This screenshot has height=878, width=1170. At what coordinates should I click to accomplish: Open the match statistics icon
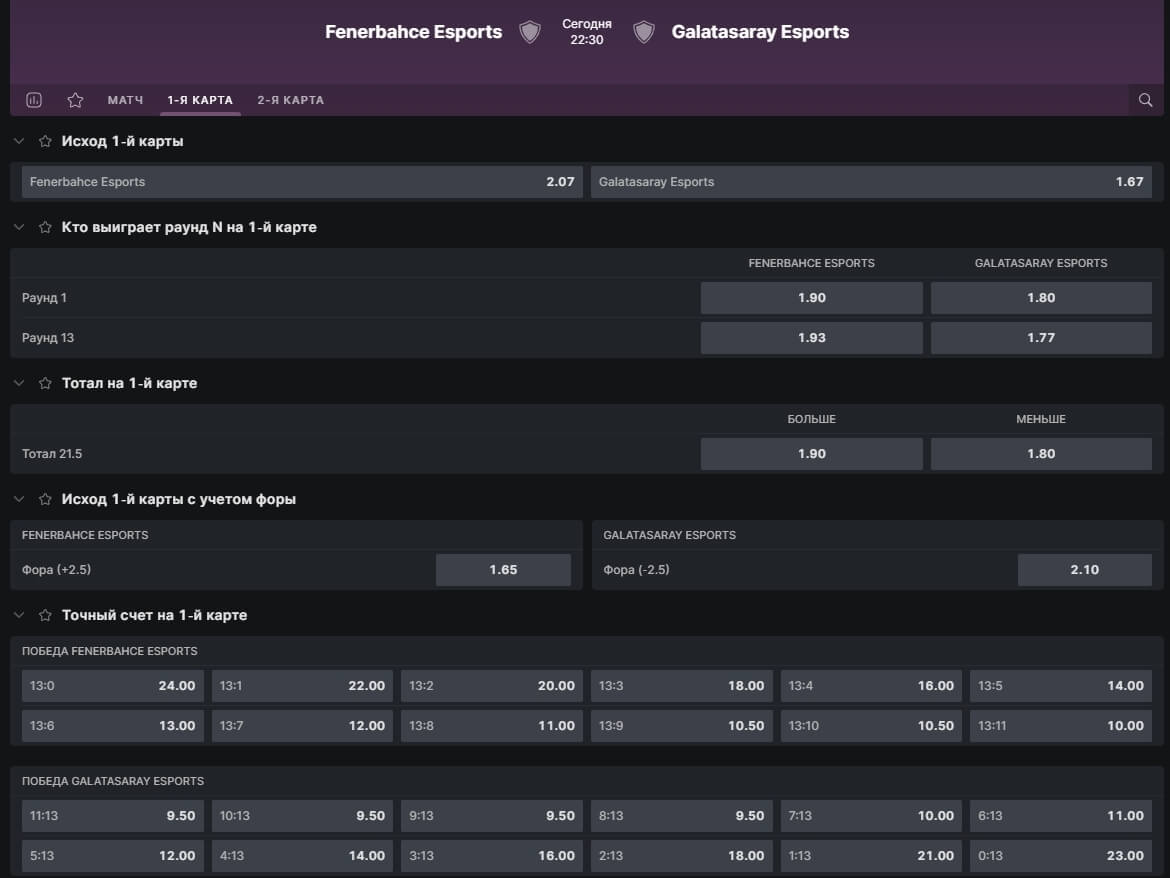[34, 100]
